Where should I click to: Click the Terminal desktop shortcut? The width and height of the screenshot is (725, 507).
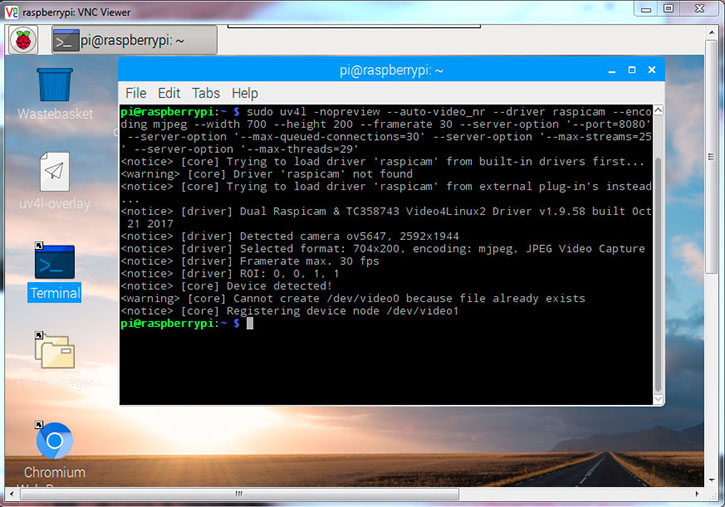click(x=54, y=263)
